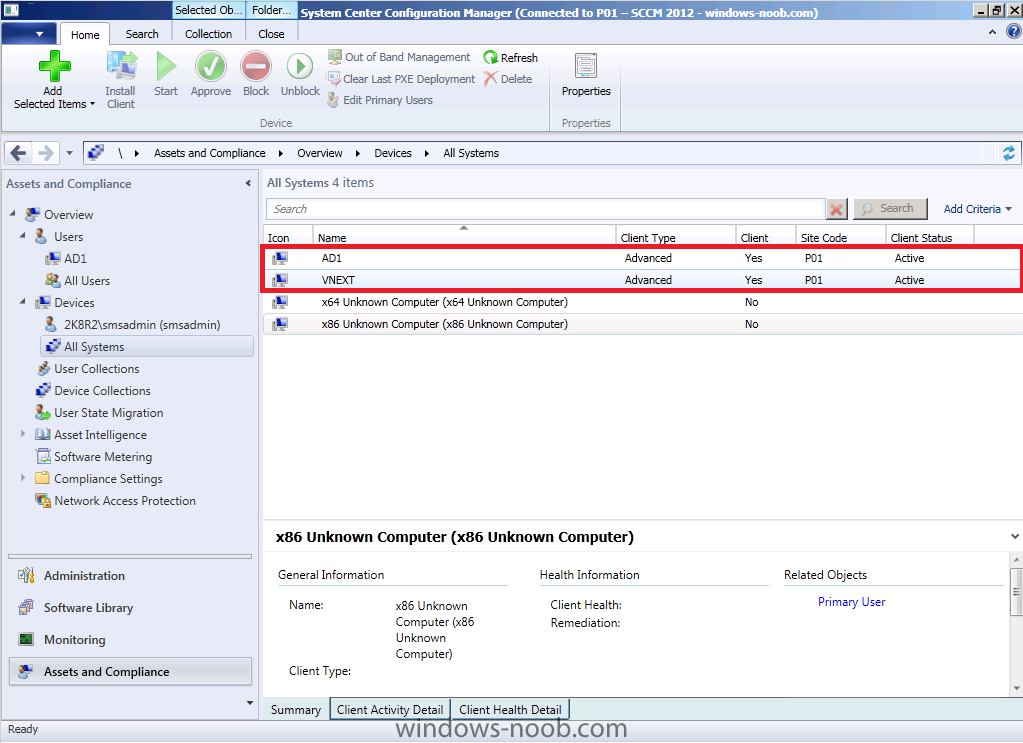The height and width of the screenshot is (743, 1023).
Task: Click Edit Primary Users
Action: [380, 100]
